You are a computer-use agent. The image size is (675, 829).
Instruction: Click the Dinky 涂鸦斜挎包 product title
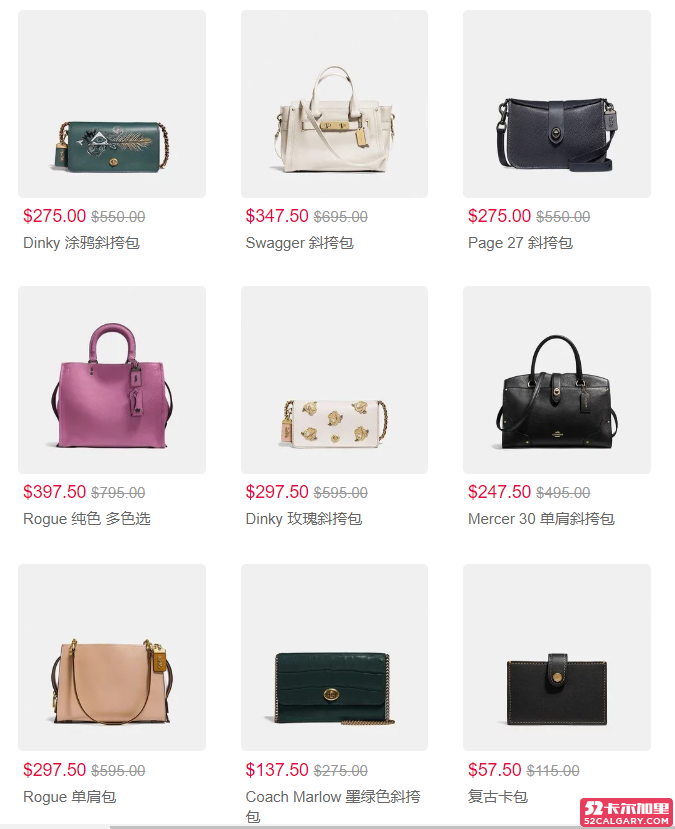click(x=81, y=243)
